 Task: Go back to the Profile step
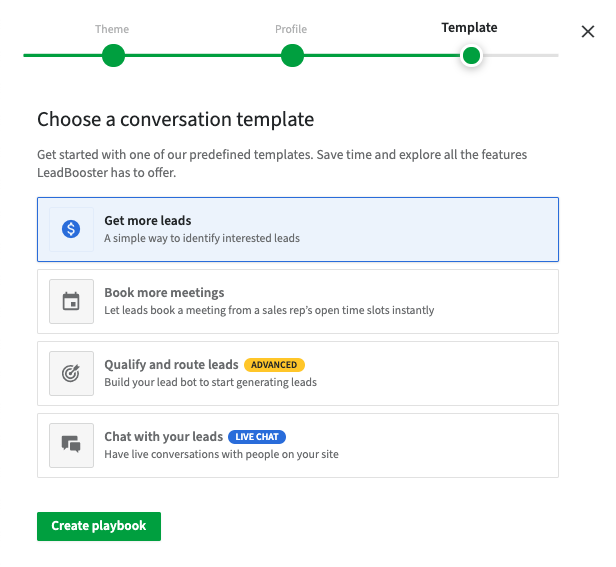(291, 29)
